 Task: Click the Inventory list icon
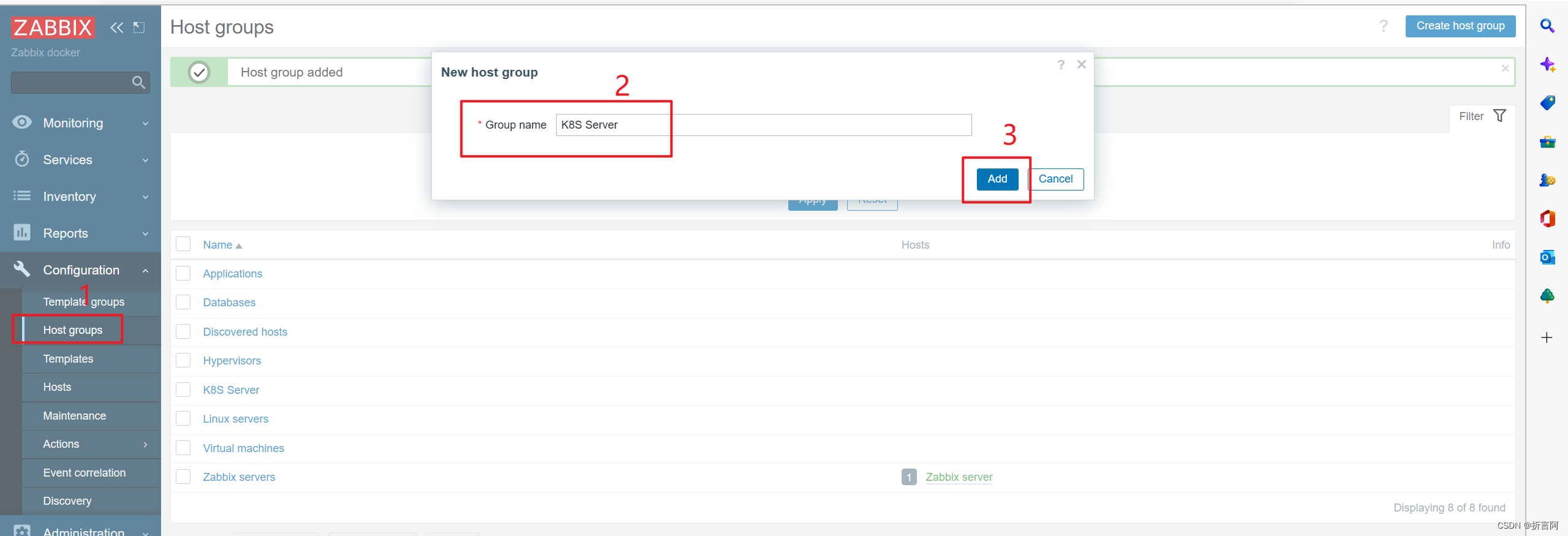(22, 196)
